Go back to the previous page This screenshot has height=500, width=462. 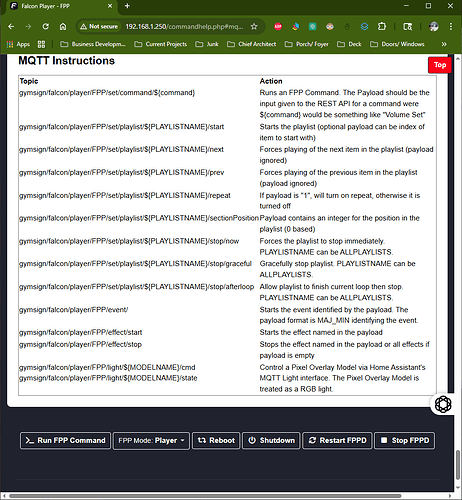pyautogui.click(x=11, y=27)
